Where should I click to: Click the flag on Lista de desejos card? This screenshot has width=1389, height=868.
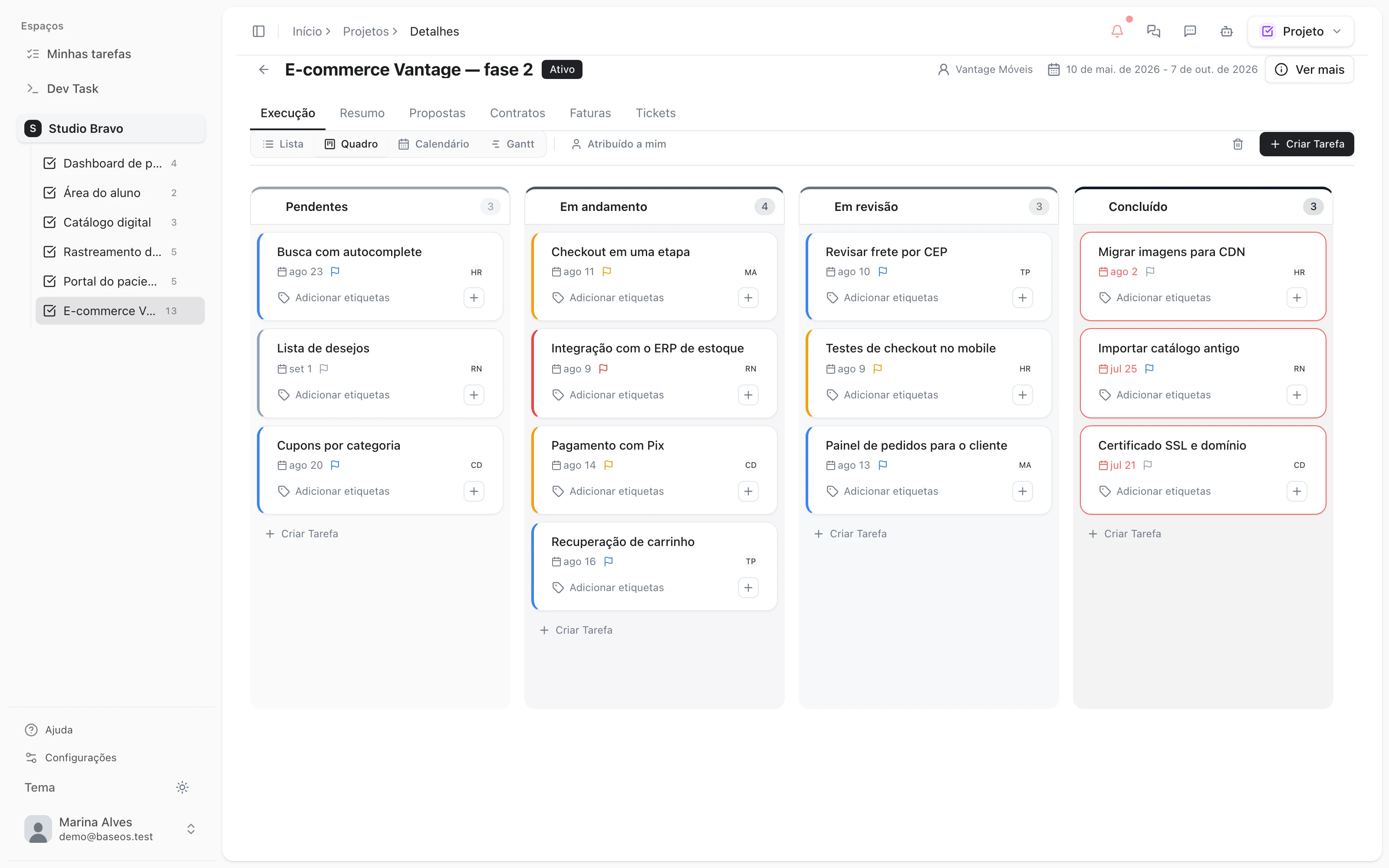[324, 368]
